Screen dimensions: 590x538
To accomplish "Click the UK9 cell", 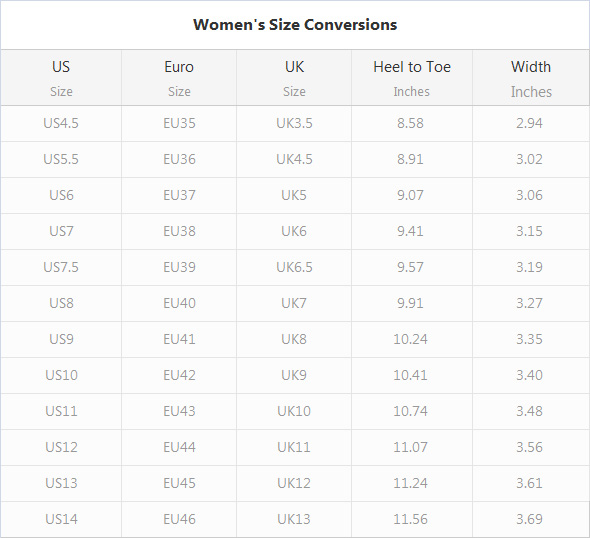I will (x=294, y=375).
